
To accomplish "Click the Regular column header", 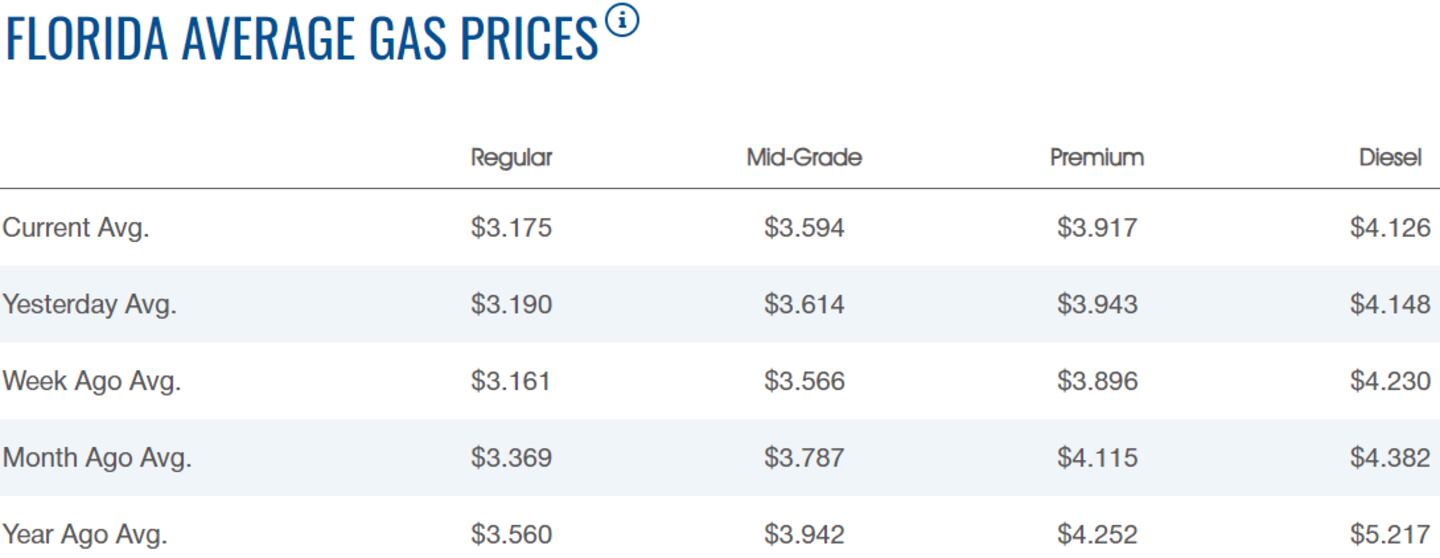I will coord(511,158).
